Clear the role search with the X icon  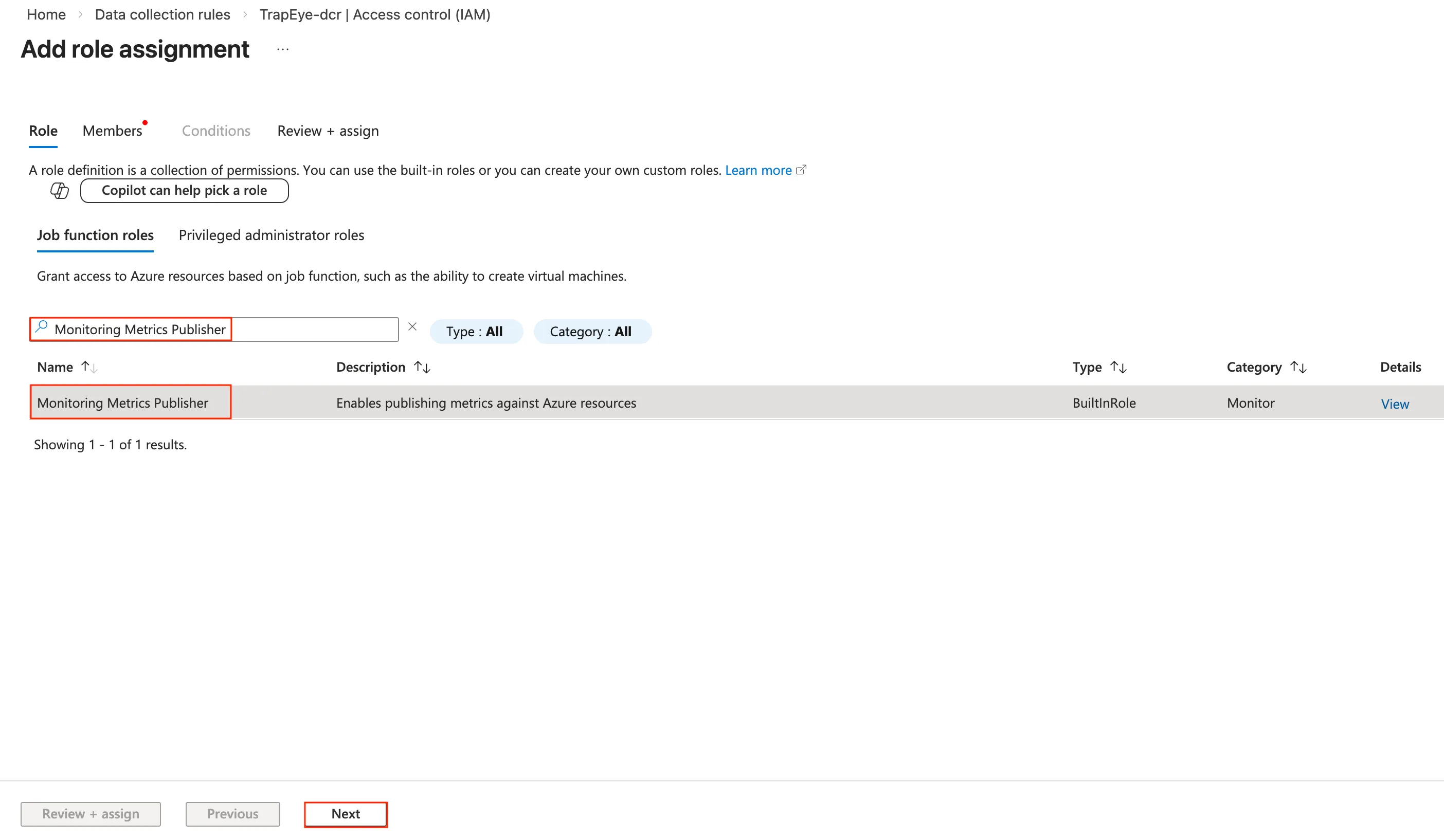pyautogui.click(x=412, y=326)
